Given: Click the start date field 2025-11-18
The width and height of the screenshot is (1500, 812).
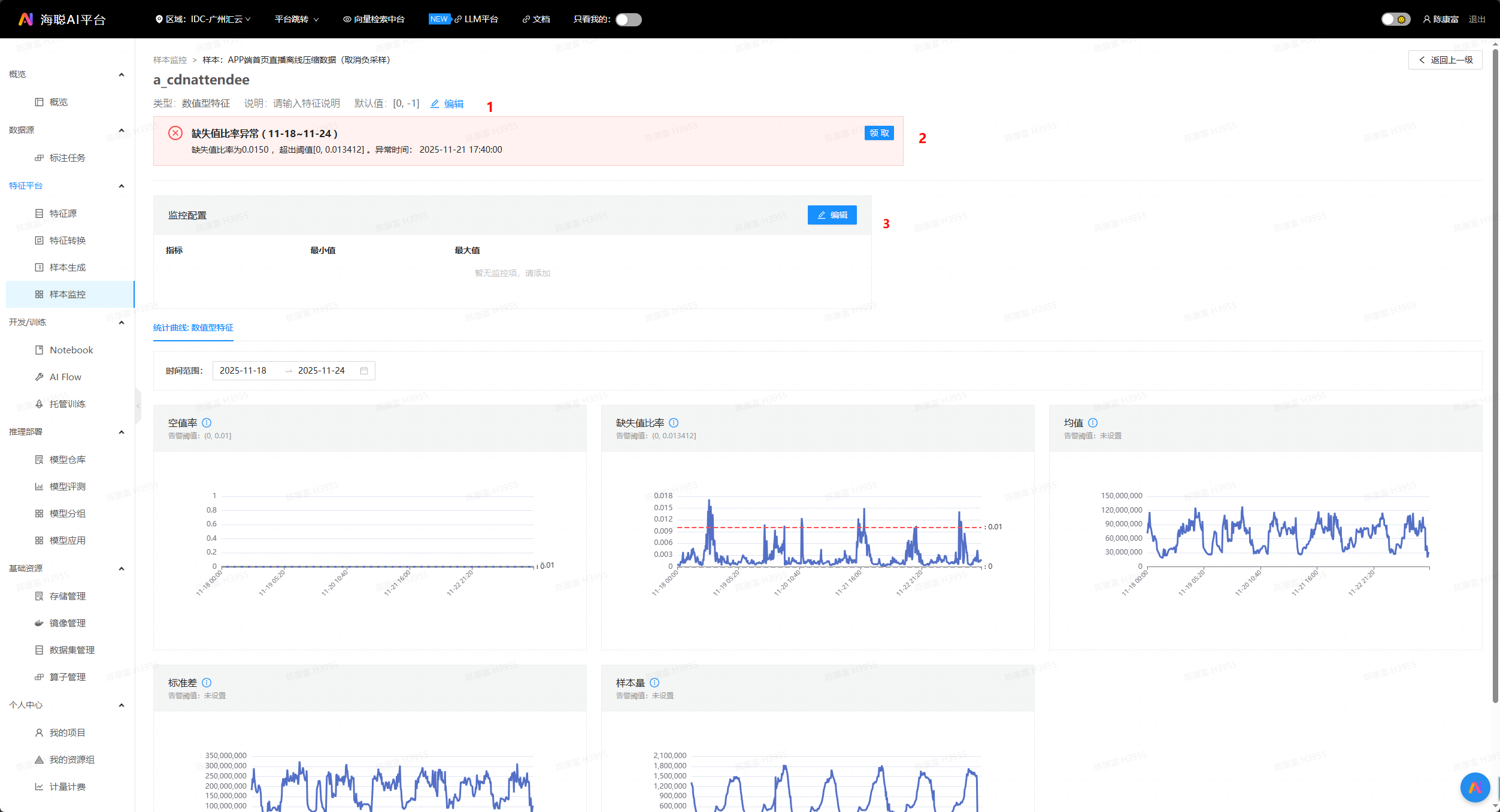Looking at the screenshot, I should coord(243,371).
